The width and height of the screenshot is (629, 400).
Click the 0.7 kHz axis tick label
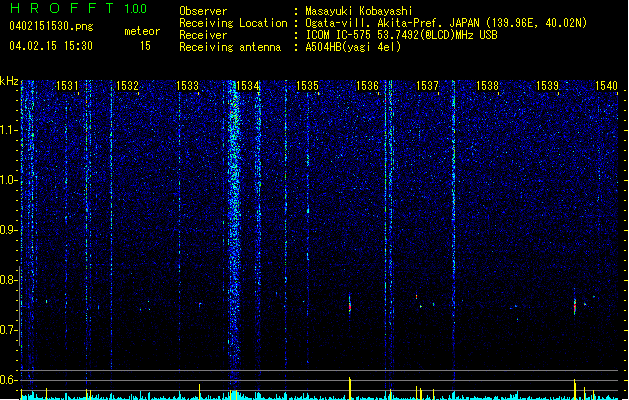[9, 330]
